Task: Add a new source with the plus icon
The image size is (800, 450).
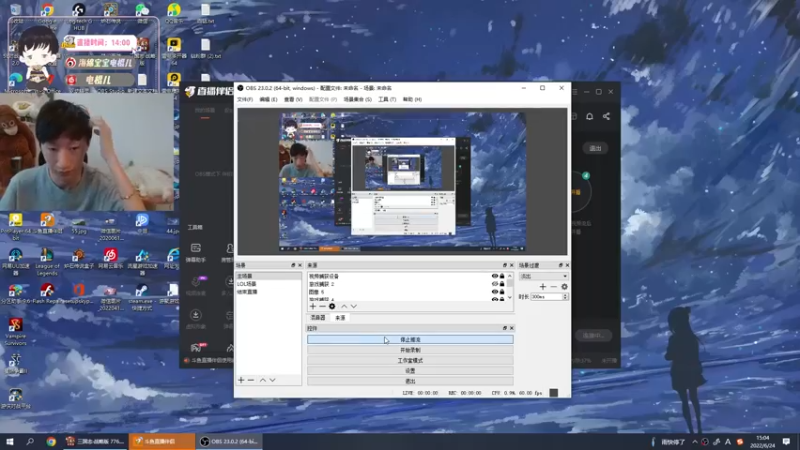Action: 313,306
